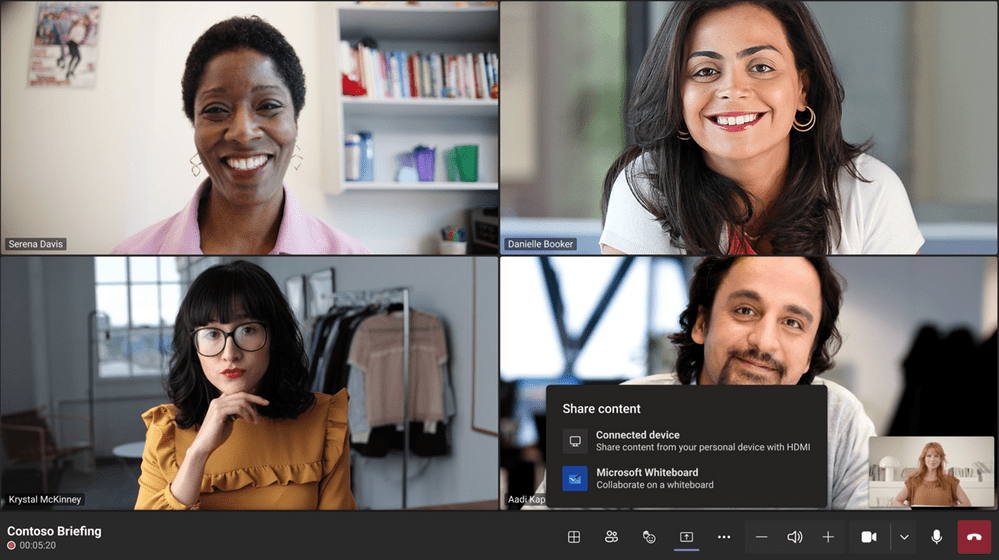Click the self-view video thumbnail
Screen dimensions: 999x560
point(931,471)
